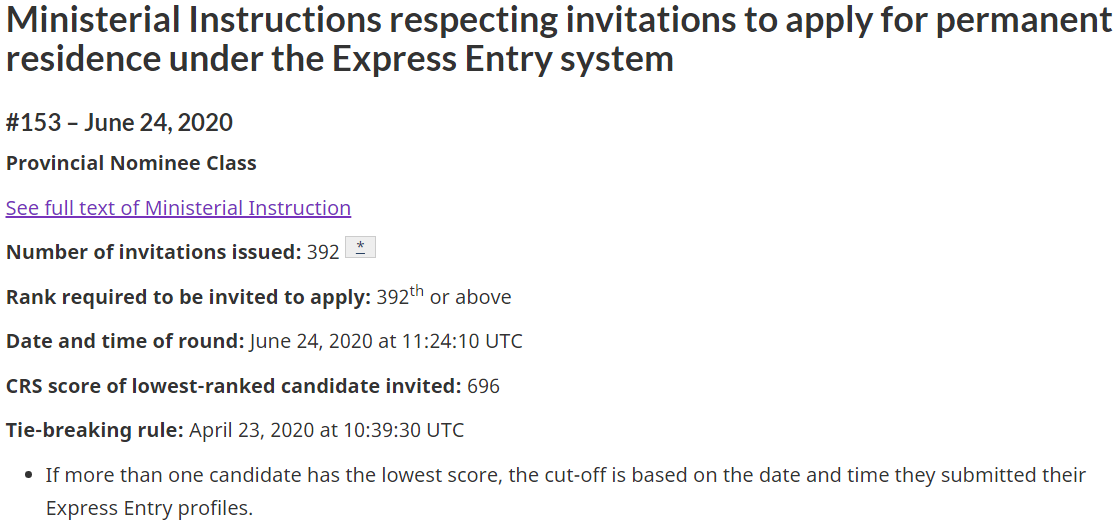Click the asterisk footnote button beside 392
Image resolution: width=1119 pixels, height=526 pixels.
[360, 247]
